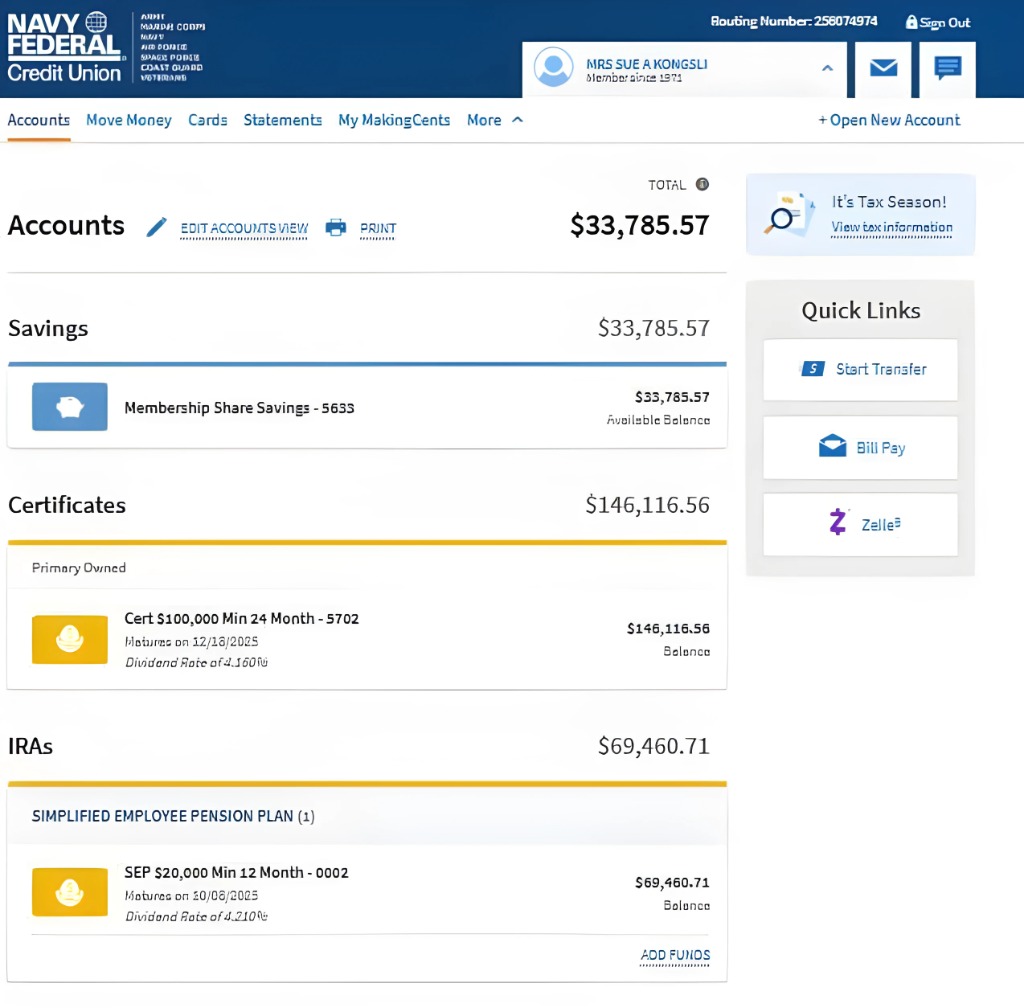The image size is (1024, 1008).
Task: Click the piggy bank Membership Share Savings icon
Action: pos(70,407)
